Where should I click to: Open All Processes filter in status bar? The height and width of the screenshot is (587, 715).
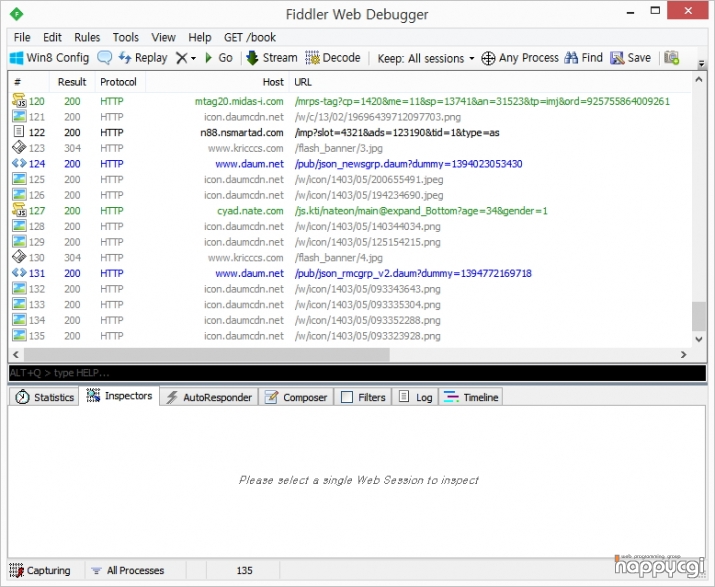point(127,571)
